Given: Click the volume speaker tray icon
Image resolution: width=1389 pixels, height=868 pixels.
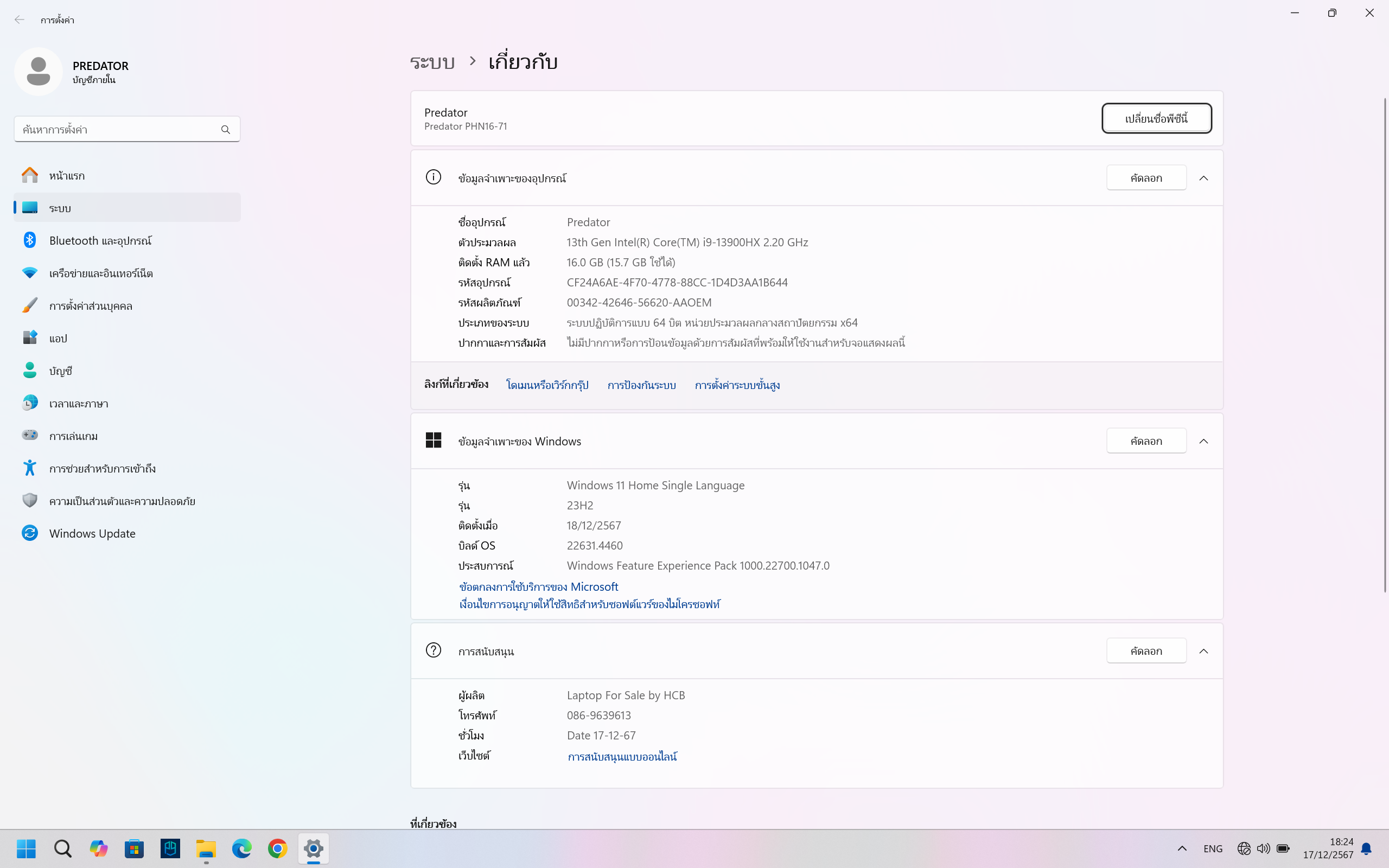Looking at the screenshot, I should [x=1263, y=848].
